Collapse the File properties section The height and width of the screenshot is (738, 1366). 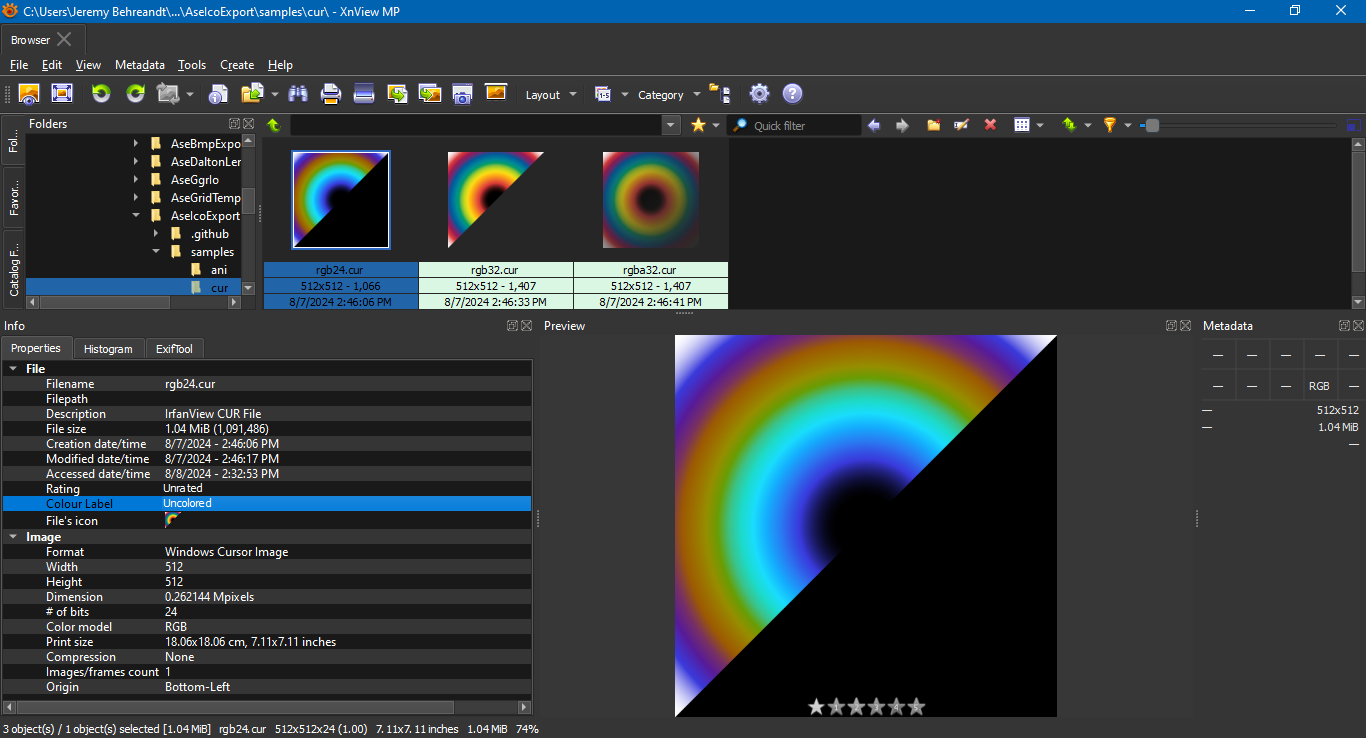click(13, 369)
